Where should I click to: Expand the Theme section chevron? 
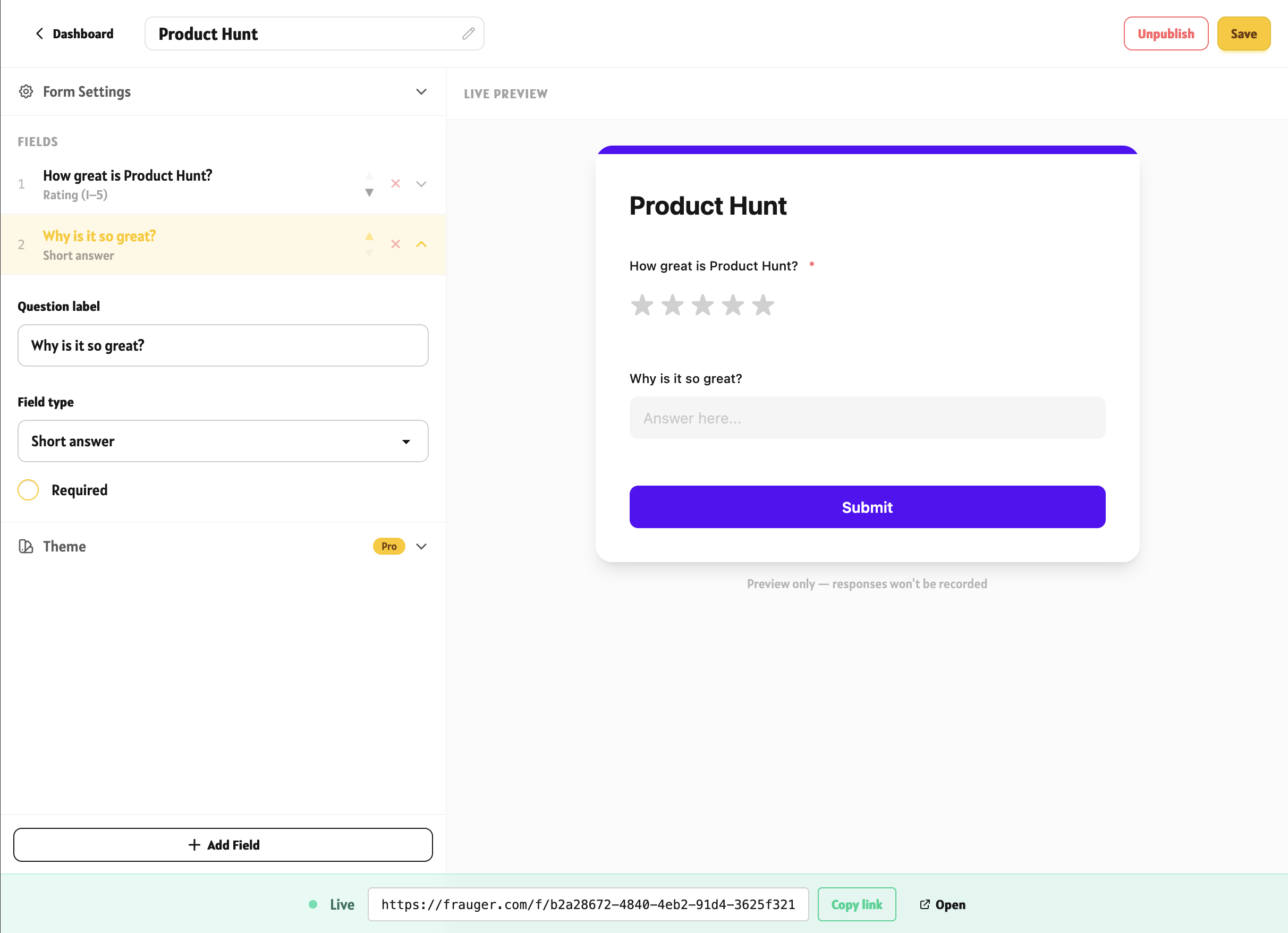pyautogui.click(x=421, y=546)
